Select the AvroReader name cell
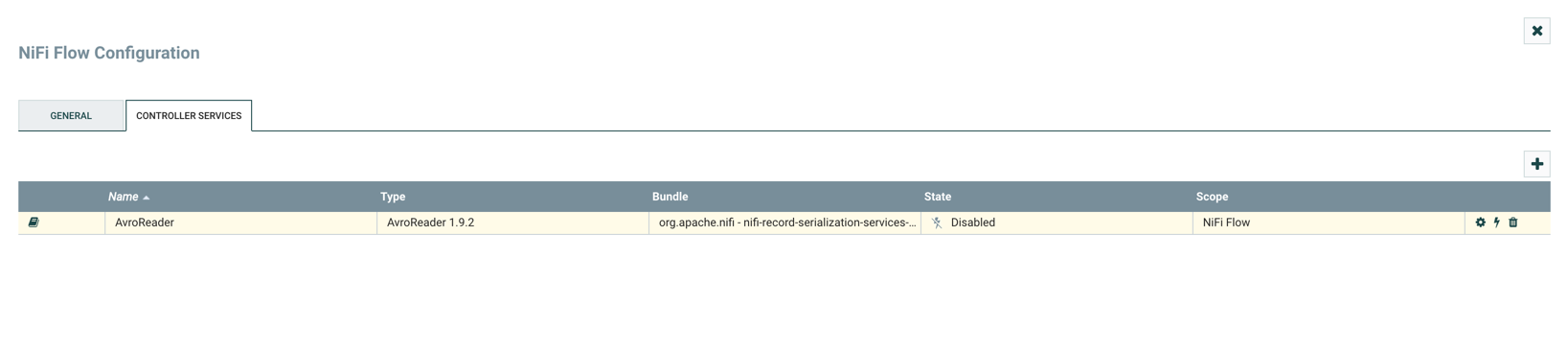 click(x=240, y=223)
